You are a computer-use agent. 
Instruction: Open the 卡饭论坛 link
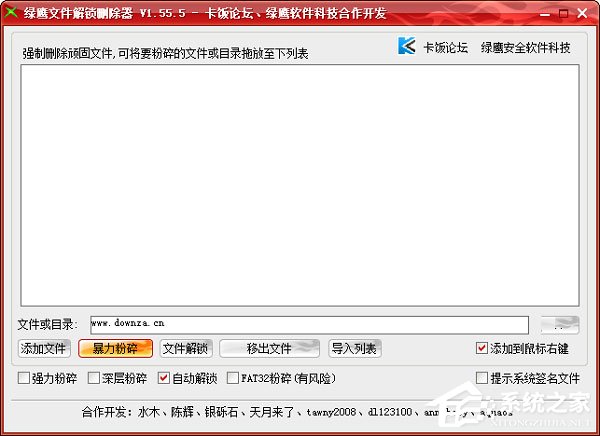point(446,47)
